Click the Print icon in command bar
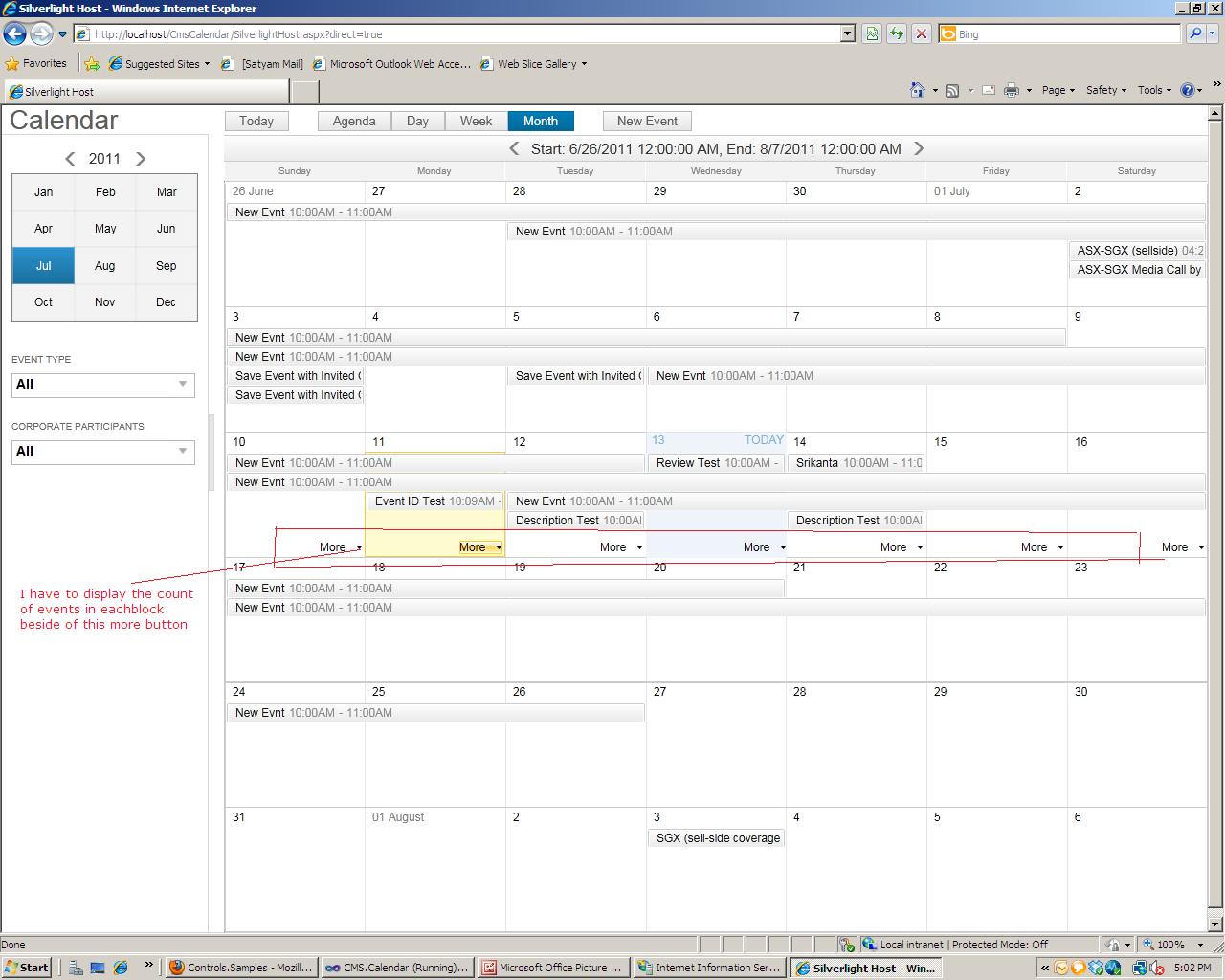Image resolution: width=1225 pixels, height=980 pixels. pos(1011,90)
